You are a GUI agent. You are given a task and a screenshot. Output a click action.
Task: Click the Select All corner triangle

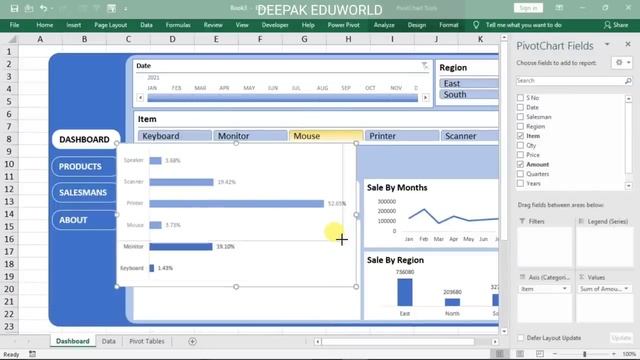12,39
